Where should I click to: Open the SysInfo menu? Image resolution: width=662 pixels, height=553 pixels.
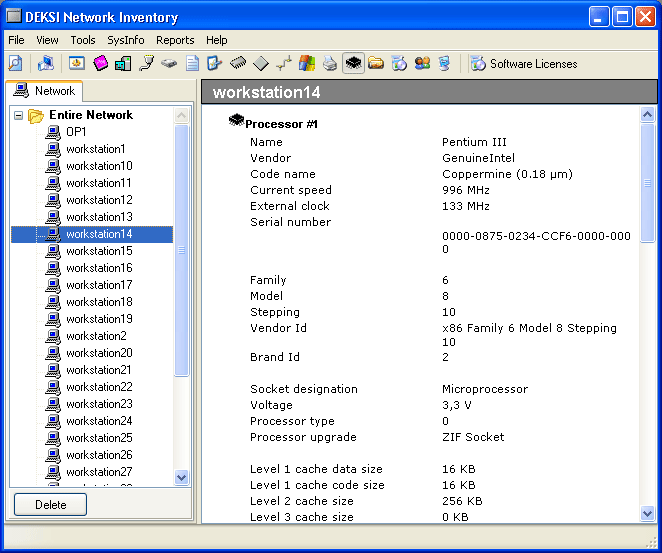[126, 40]
